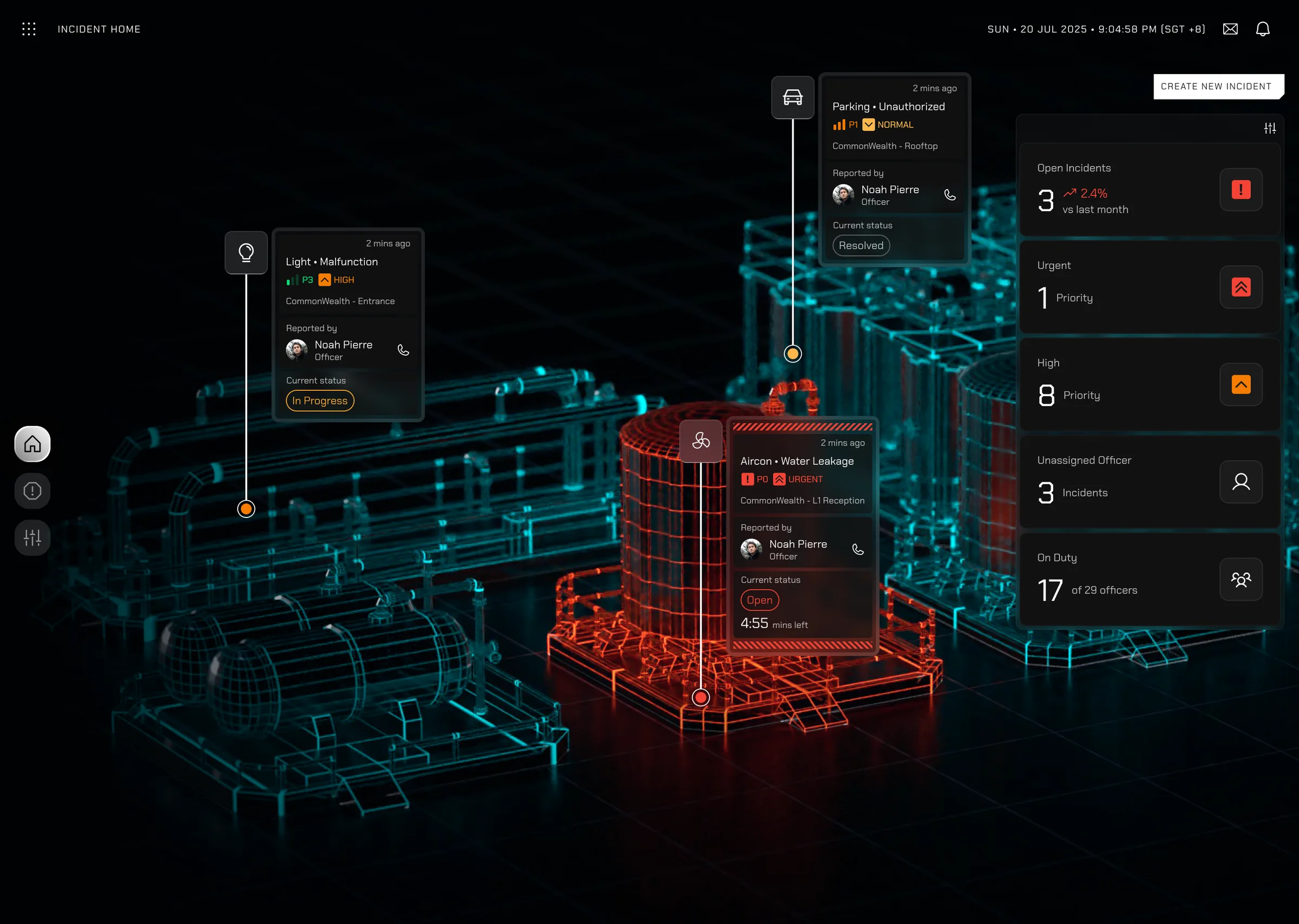Click the Urgent label in the stats panel
The height and width of the screenshot is (924, 1299).
pyautogui.click(x=1053, y=265)
